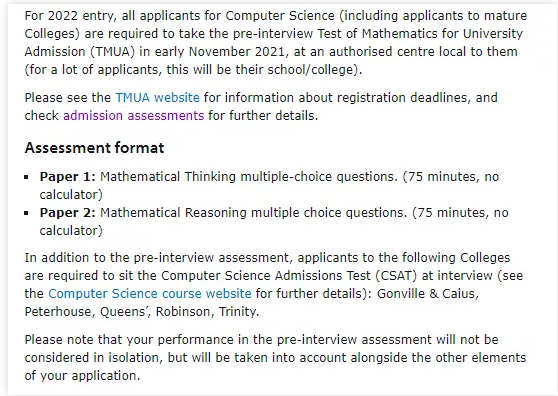Follow the admission assessments link
Image resolution: width=558 pixels, height=396 pixels.
[133, 116]
